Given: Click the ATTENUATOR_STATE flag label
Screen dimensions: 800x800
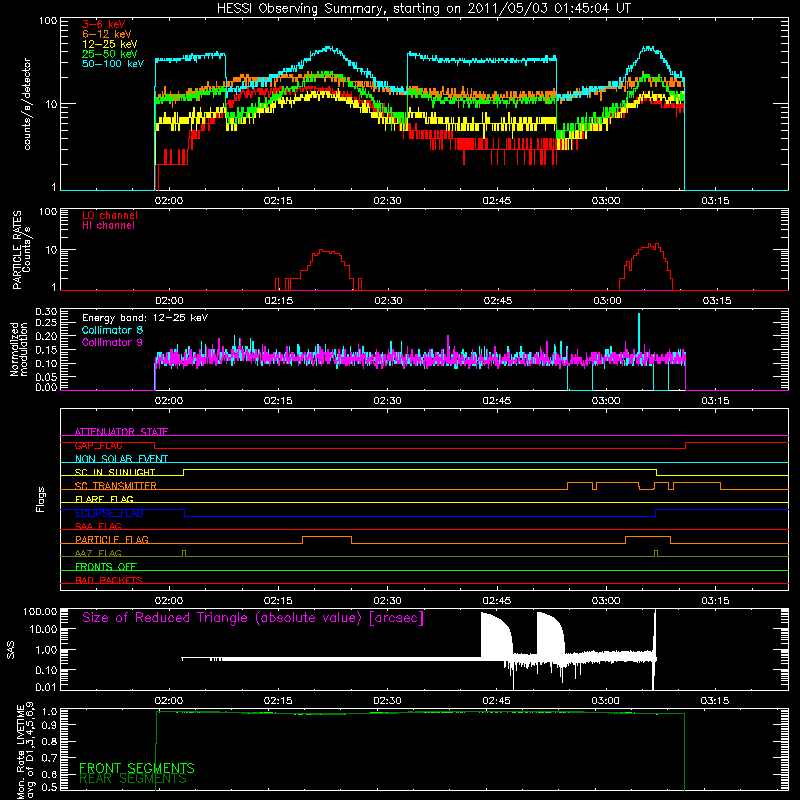Looking at the screenshot, I should [121, 432].
